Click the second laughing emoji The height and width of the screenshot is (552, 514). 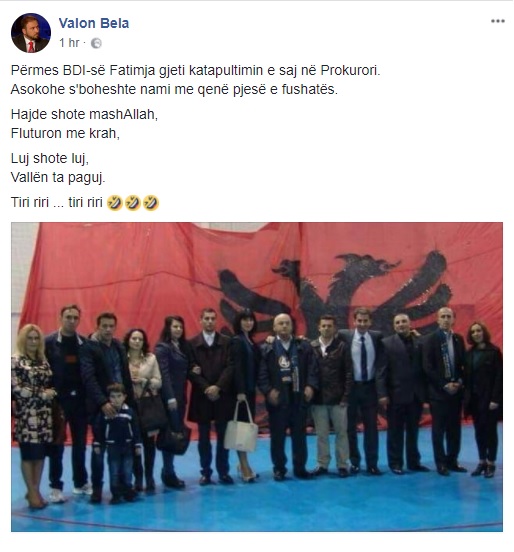(133, 203)
